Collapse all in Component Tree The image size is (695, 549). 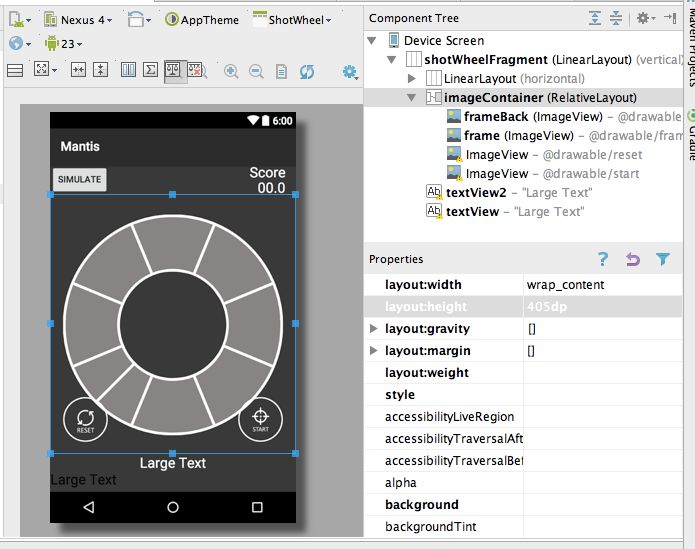[616, 18]
